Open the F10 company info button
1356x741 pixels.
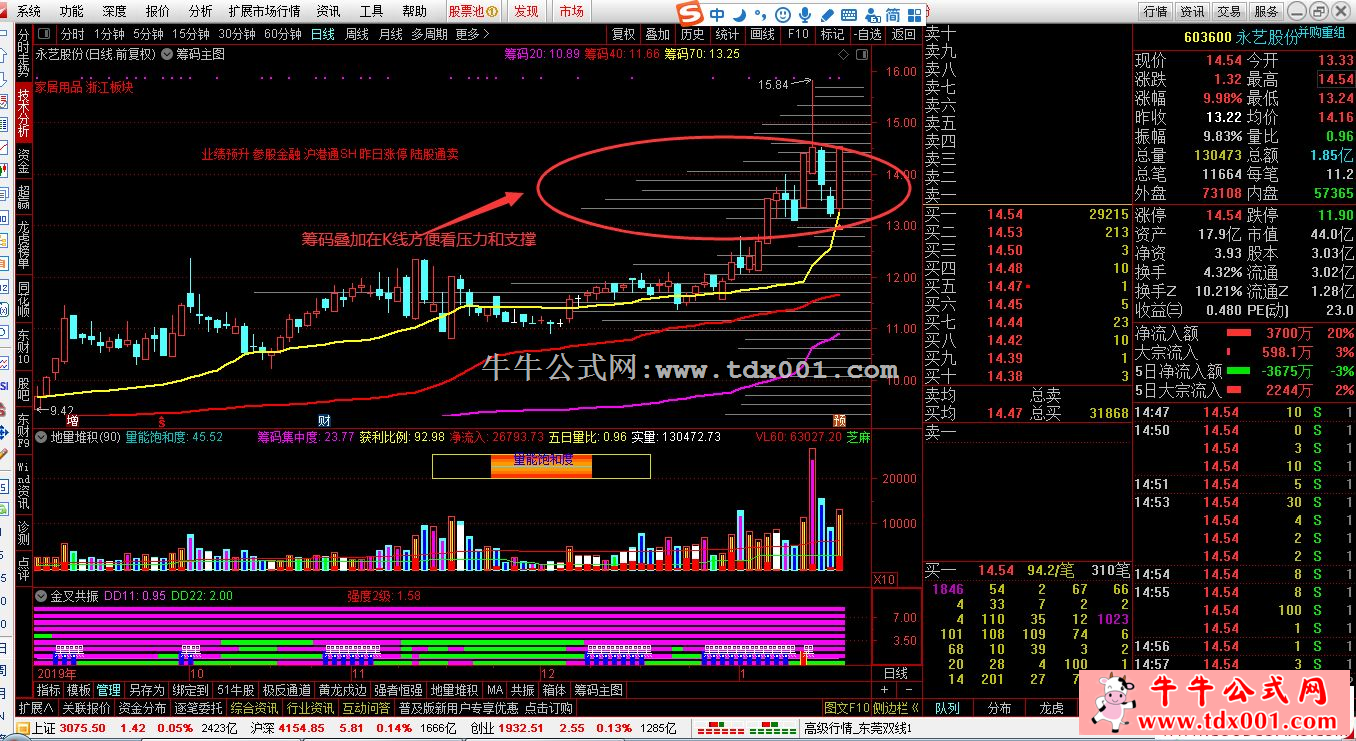point(798,33)
